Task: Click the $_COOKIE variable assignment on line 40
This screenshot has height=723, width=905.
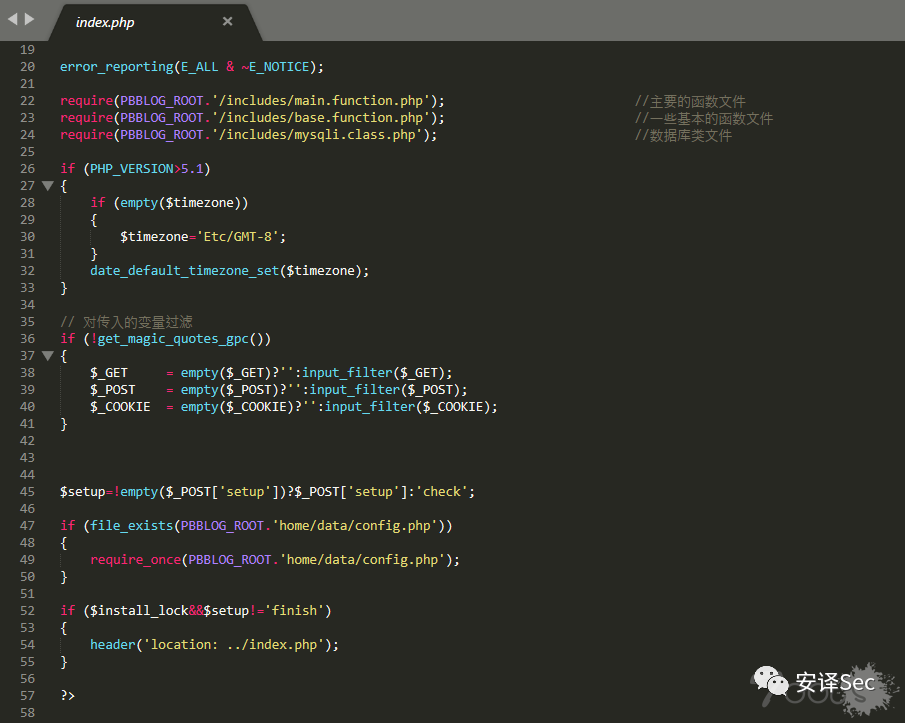Action: click(x=120, y=407)
